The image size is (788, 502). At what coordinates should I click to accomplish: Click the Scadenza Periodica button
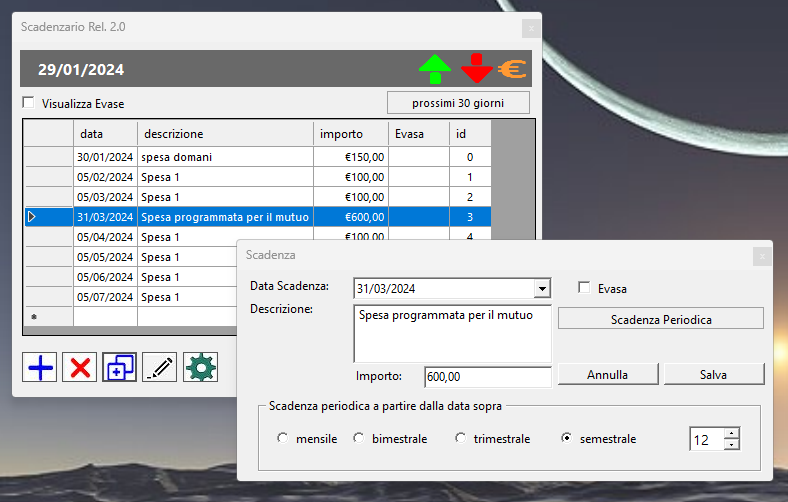661,320
